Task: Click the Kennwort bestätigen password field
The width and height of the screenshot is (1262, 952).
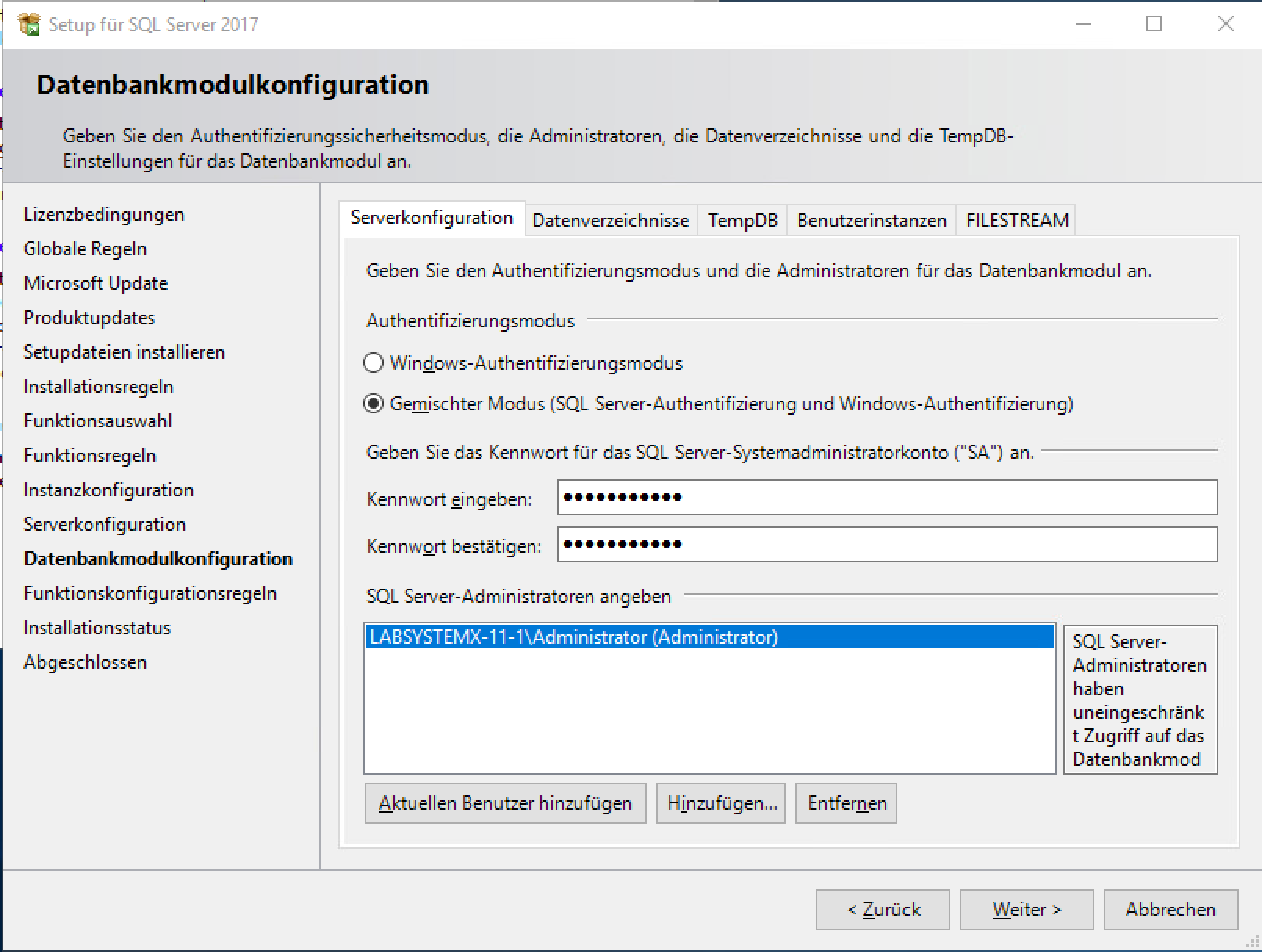Action: (x=886, y=545)
